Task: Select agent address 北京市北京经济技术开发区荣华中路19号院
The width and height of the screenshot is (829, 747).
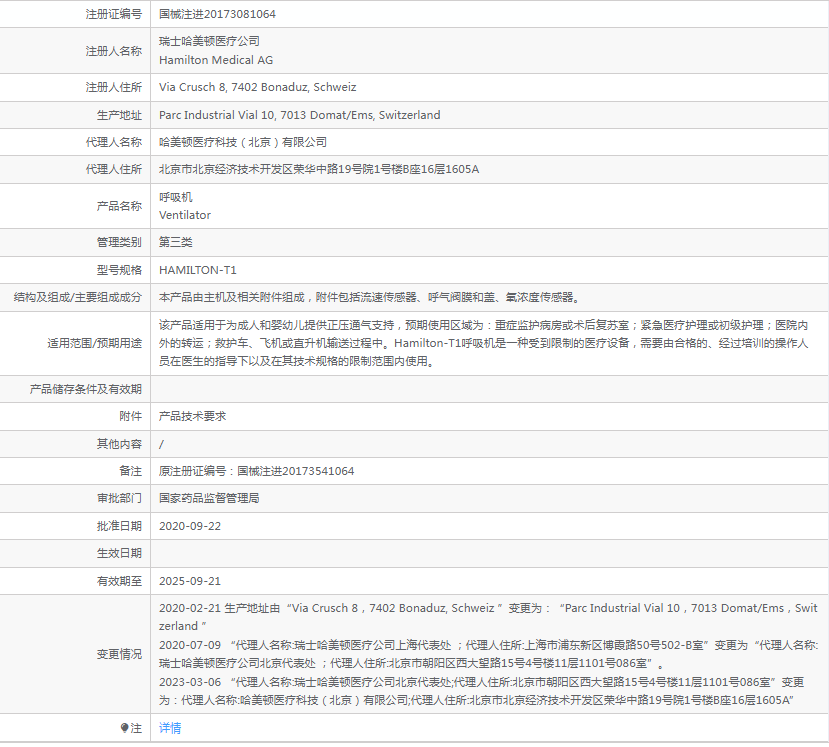Action: pyautogui.click(x=265, y=169)
